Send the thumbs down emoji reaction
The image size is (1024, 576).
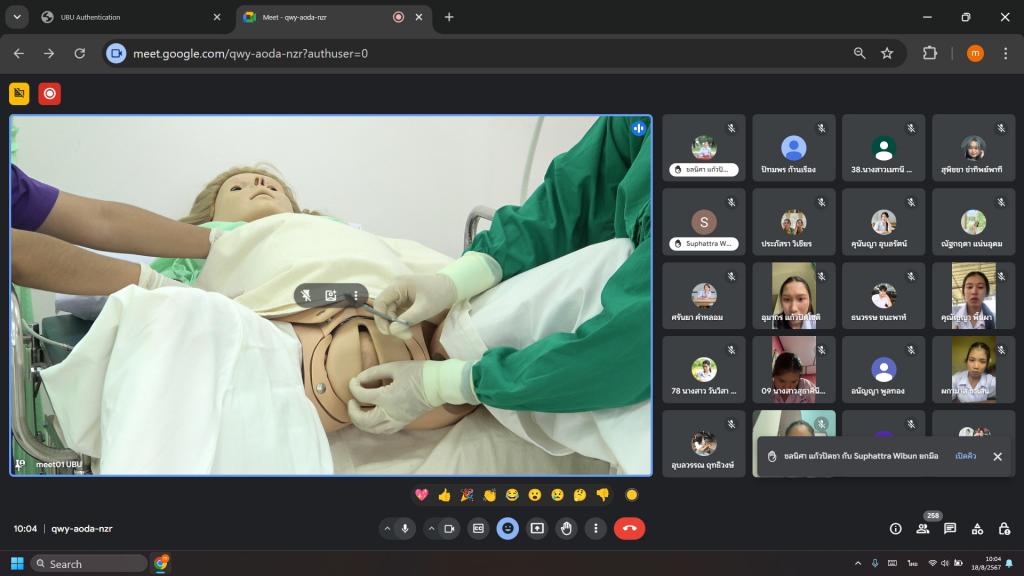[x=602, y=495]
